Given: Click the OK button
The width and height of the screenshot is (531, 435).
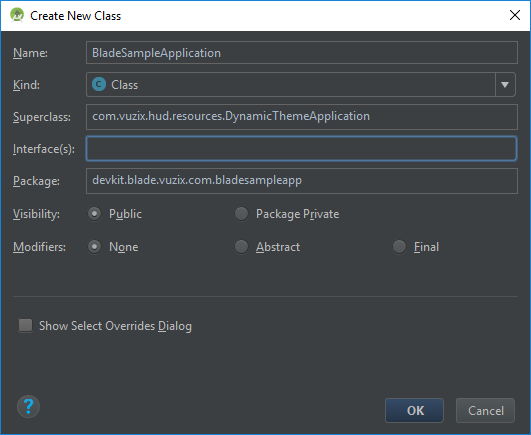Looking at the screenshot, I should point(415,411).
